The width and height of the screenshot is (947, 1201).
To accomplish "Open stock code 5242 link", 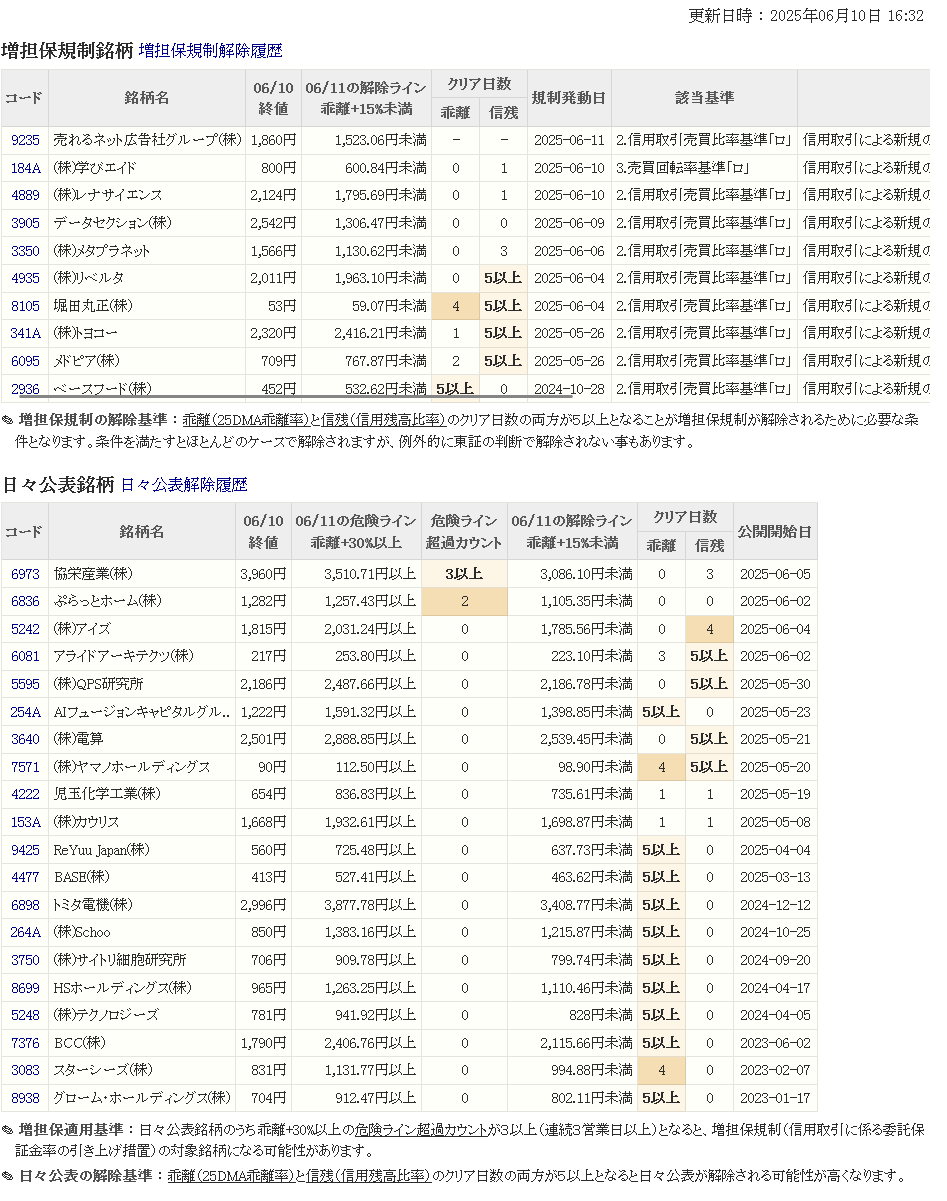I will [x=25, y=629].
